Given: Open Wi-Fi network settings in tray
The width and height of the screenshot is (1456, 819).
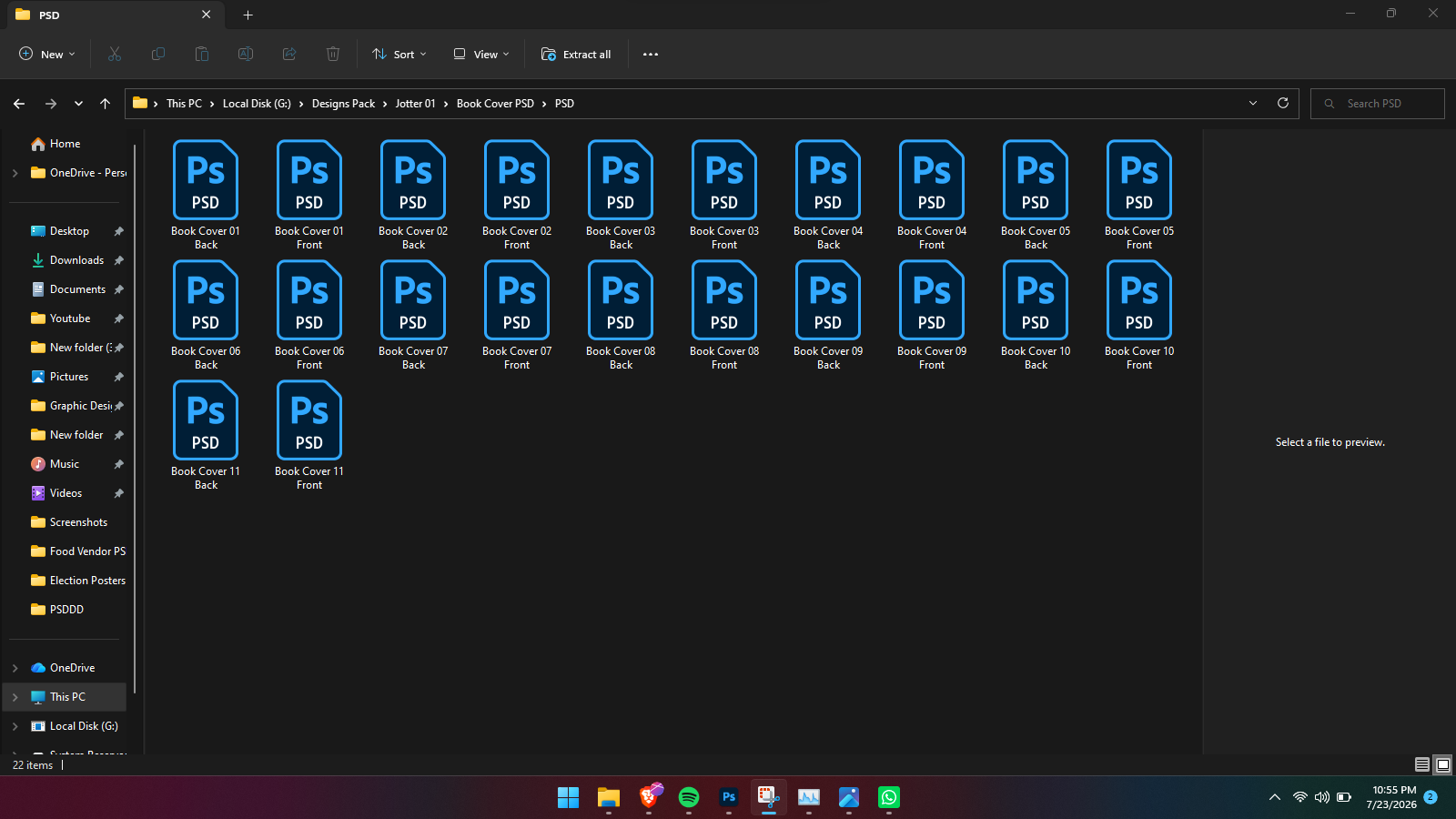Looking at the screenshot, I should point(1300,798).
